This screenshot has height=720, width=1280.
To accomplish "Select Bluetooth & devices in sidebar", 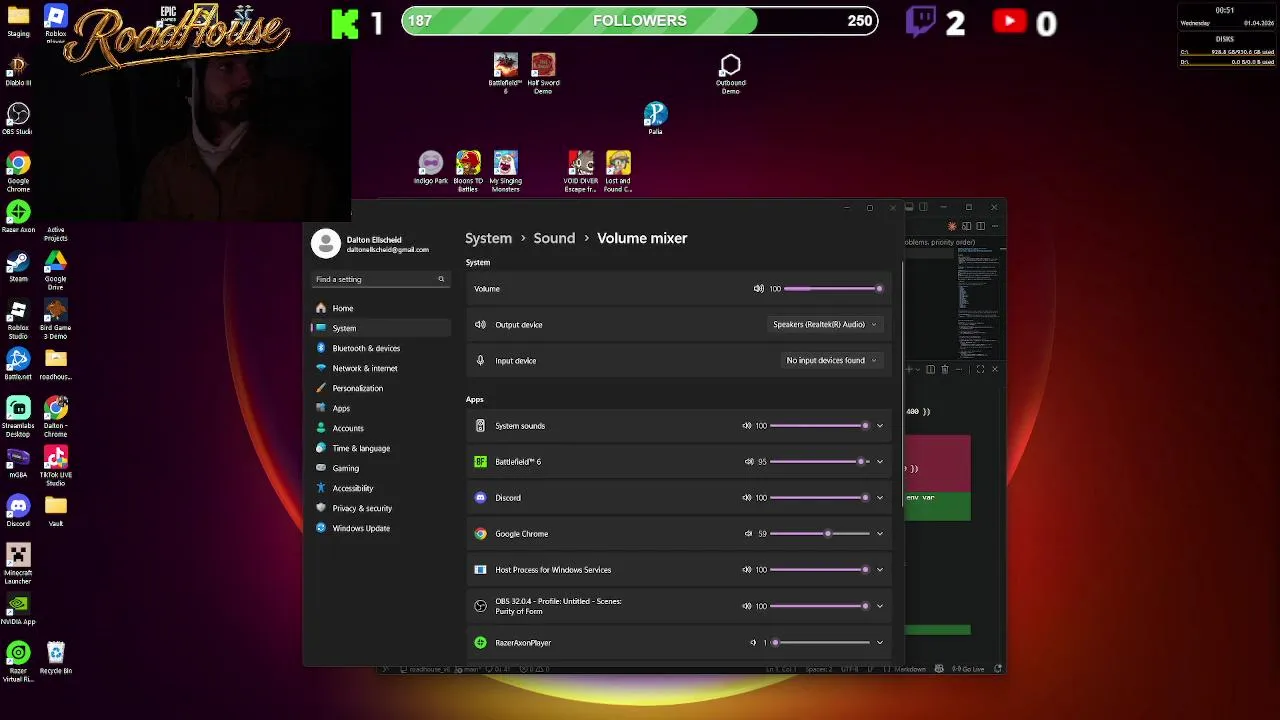I will 381,348.
